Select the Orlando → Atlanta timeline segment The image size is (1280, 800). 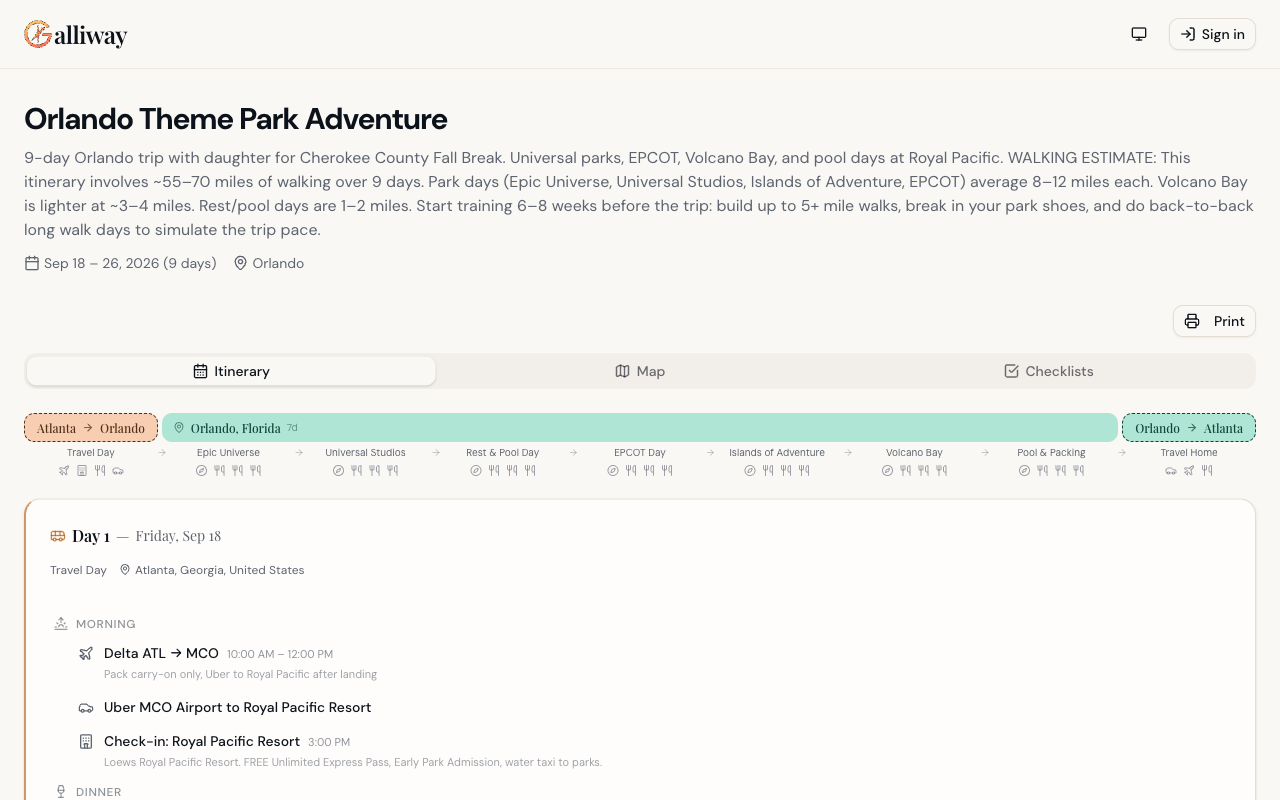click(x=1189, y=428)
